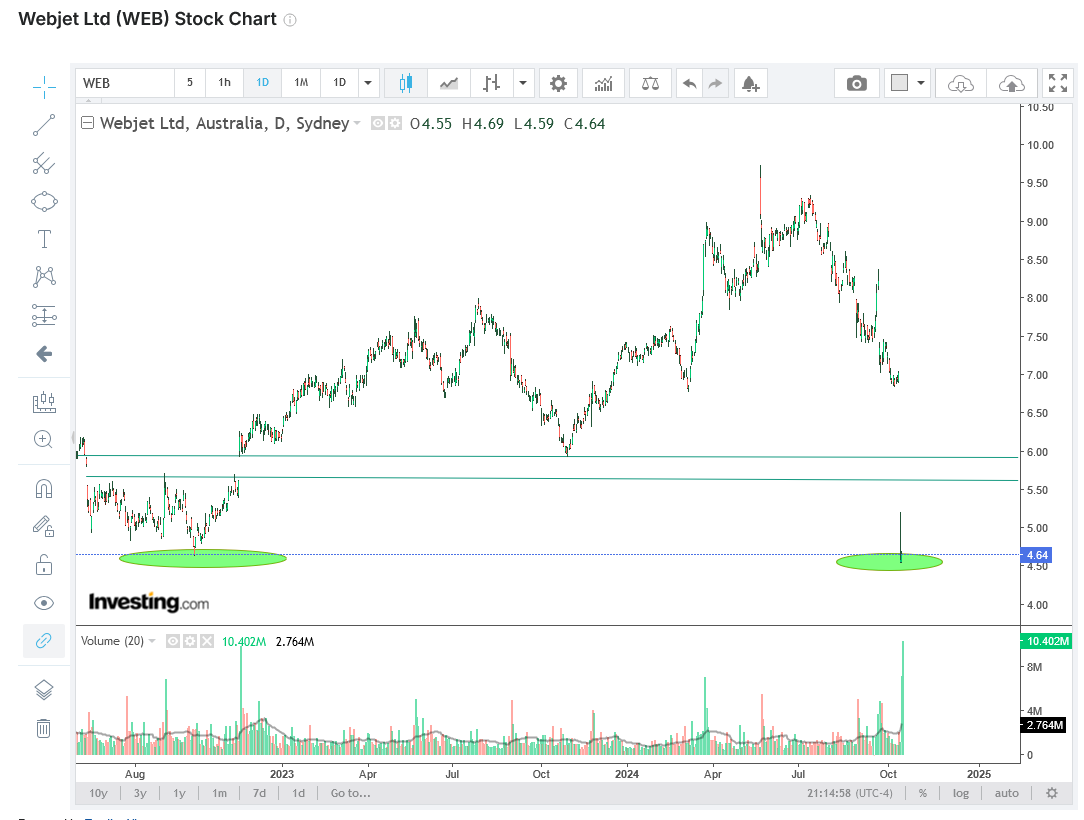Image resolution: width=1084 pixels, height=820 pixels.
Task: Open the measure ruler tool
Action: (44, 402)
